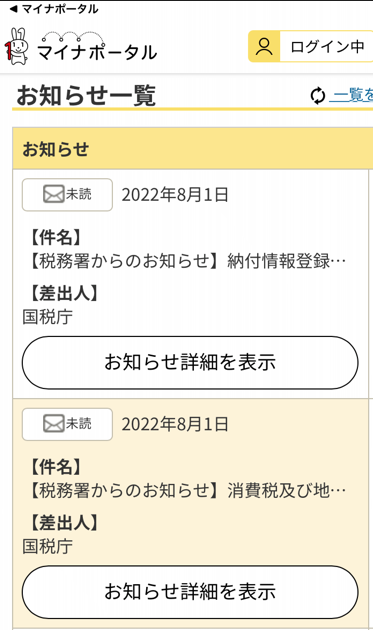Open the ログイン中 account button

[x=311, y=47]
